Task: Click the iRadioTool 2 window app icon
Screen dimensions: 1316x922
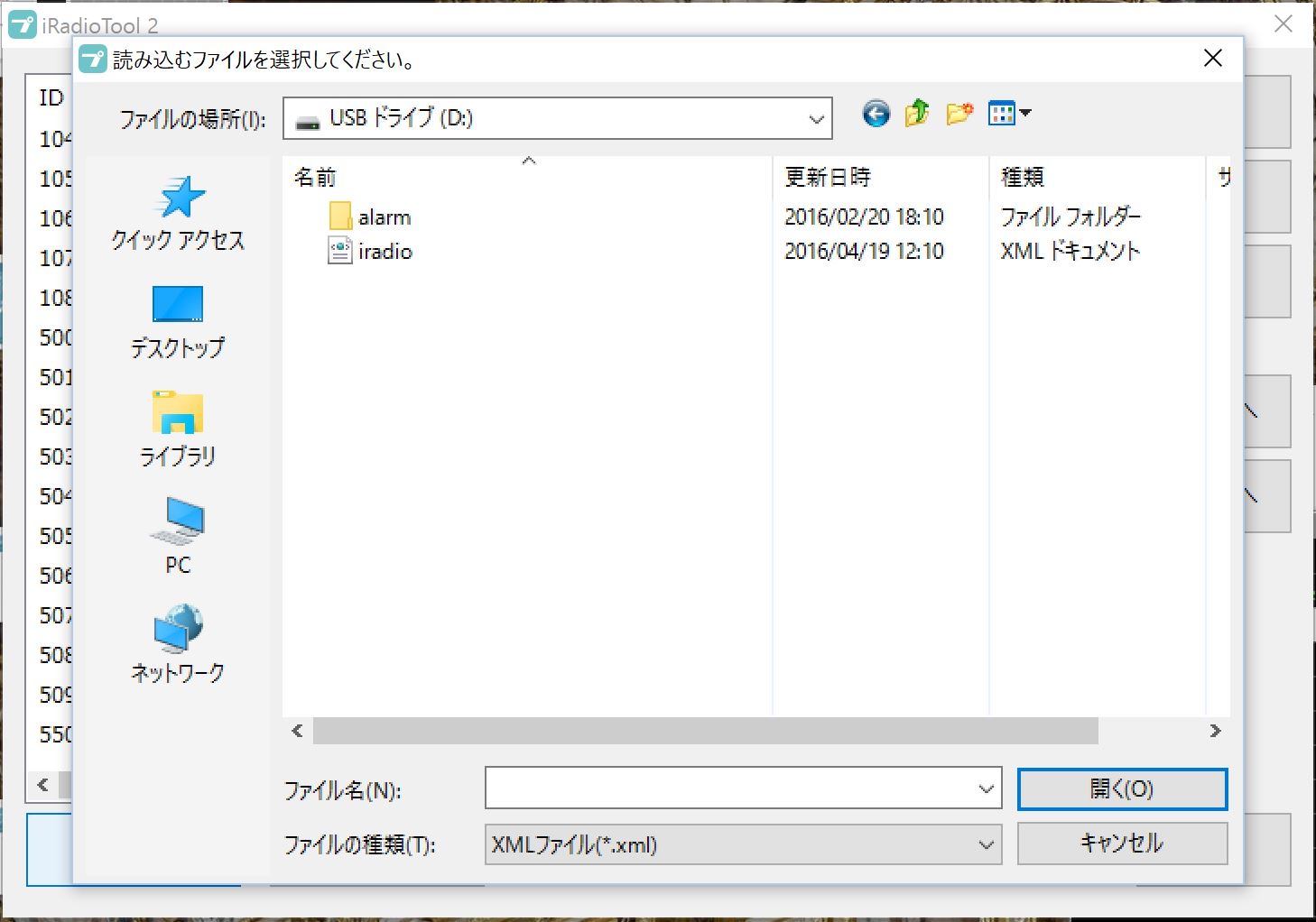Action: 22,25
